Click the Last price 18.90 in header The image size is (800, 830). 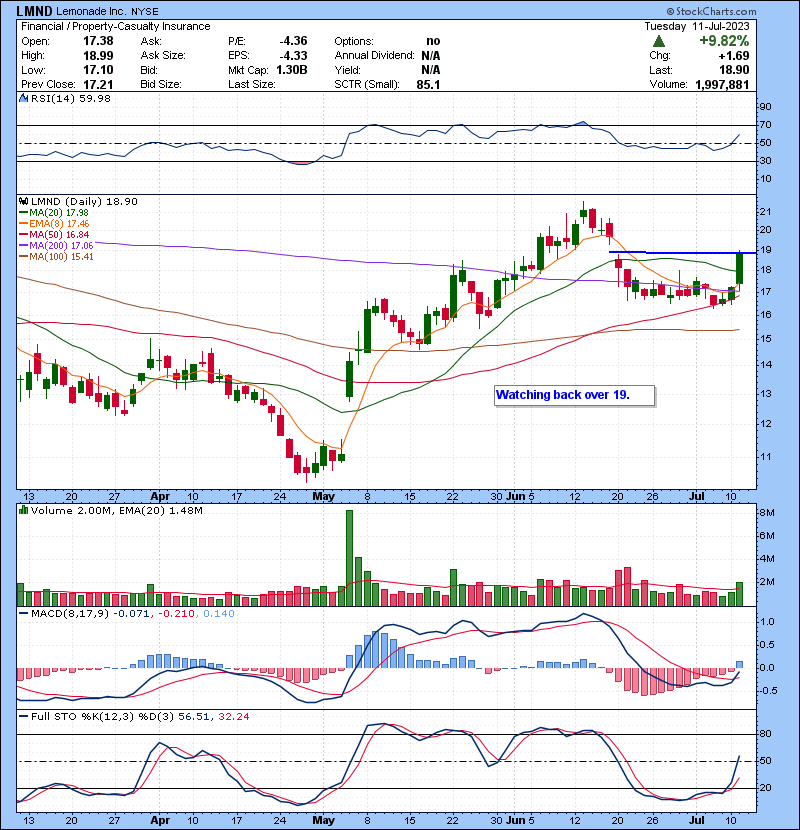[734, 70]
